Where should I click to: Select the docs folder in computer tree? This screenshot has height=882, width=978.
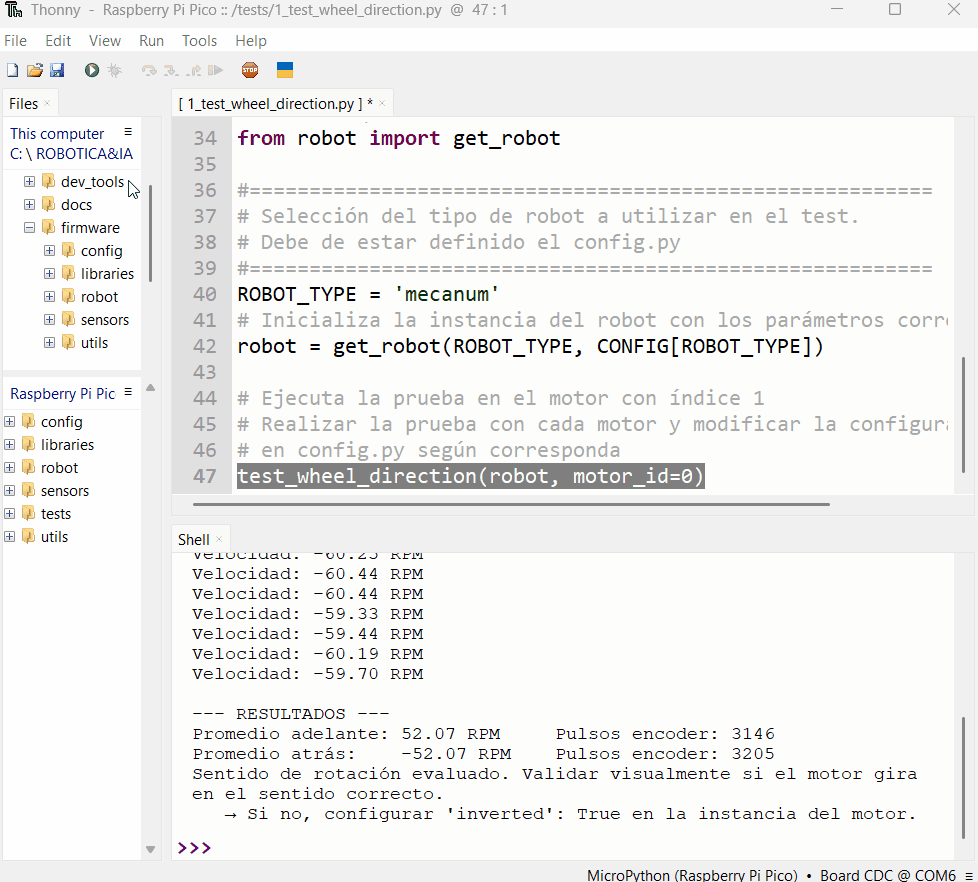click(x=76, y=205)
